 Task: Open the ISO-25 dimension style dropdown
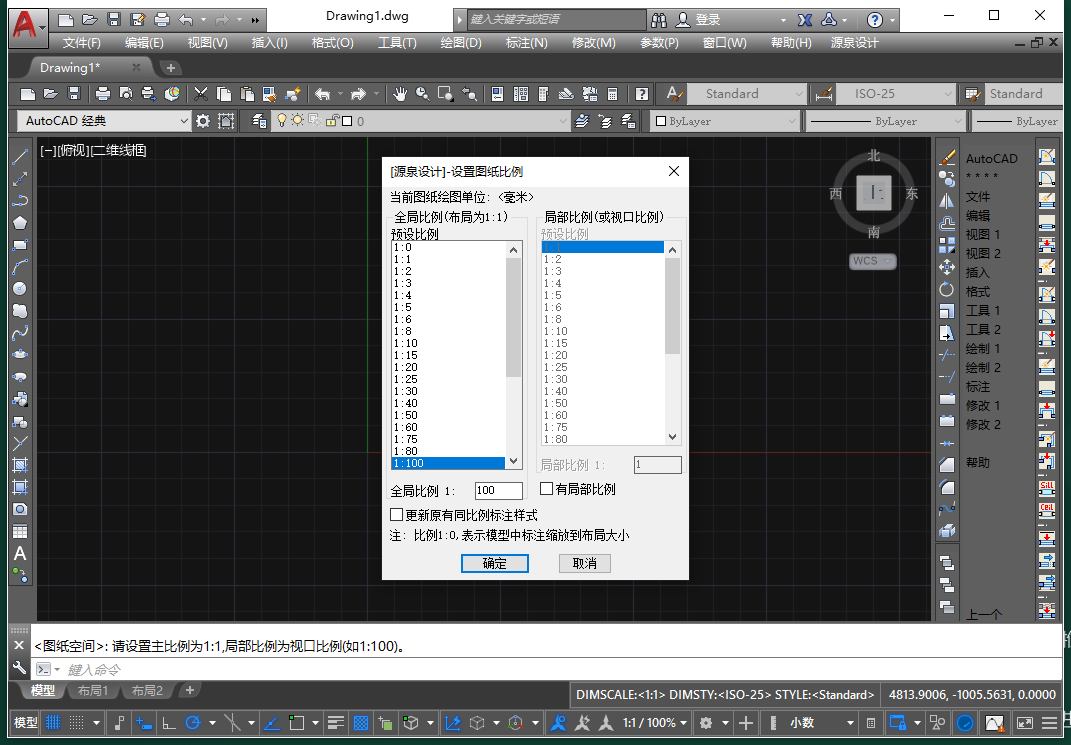tap(896, 94)
